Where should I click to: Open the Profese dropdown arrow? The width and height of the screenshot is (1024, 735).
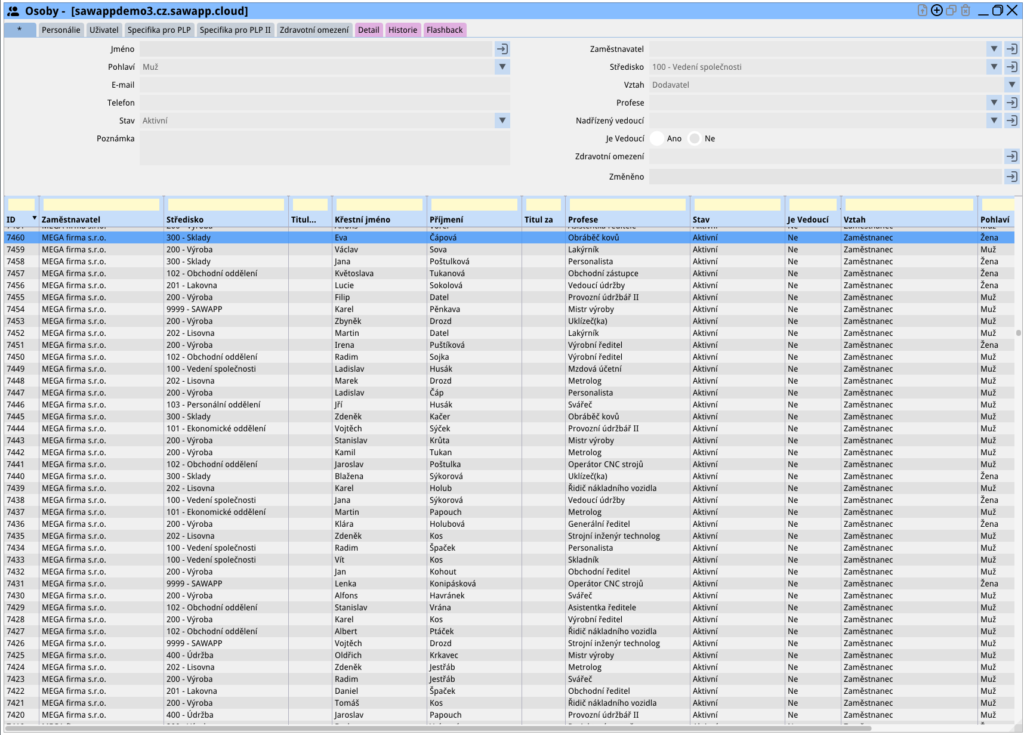(x=994, y=103)
